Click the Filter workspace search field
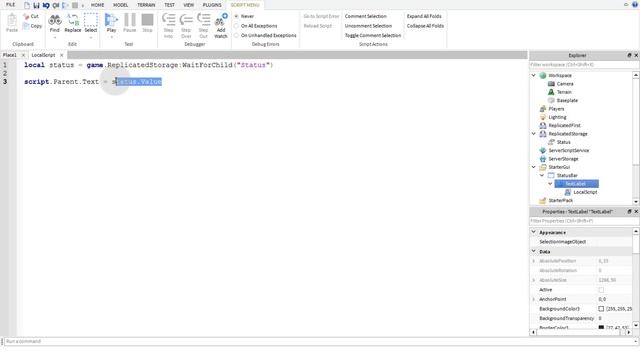 pyautogui.click(x=584, y=65)
